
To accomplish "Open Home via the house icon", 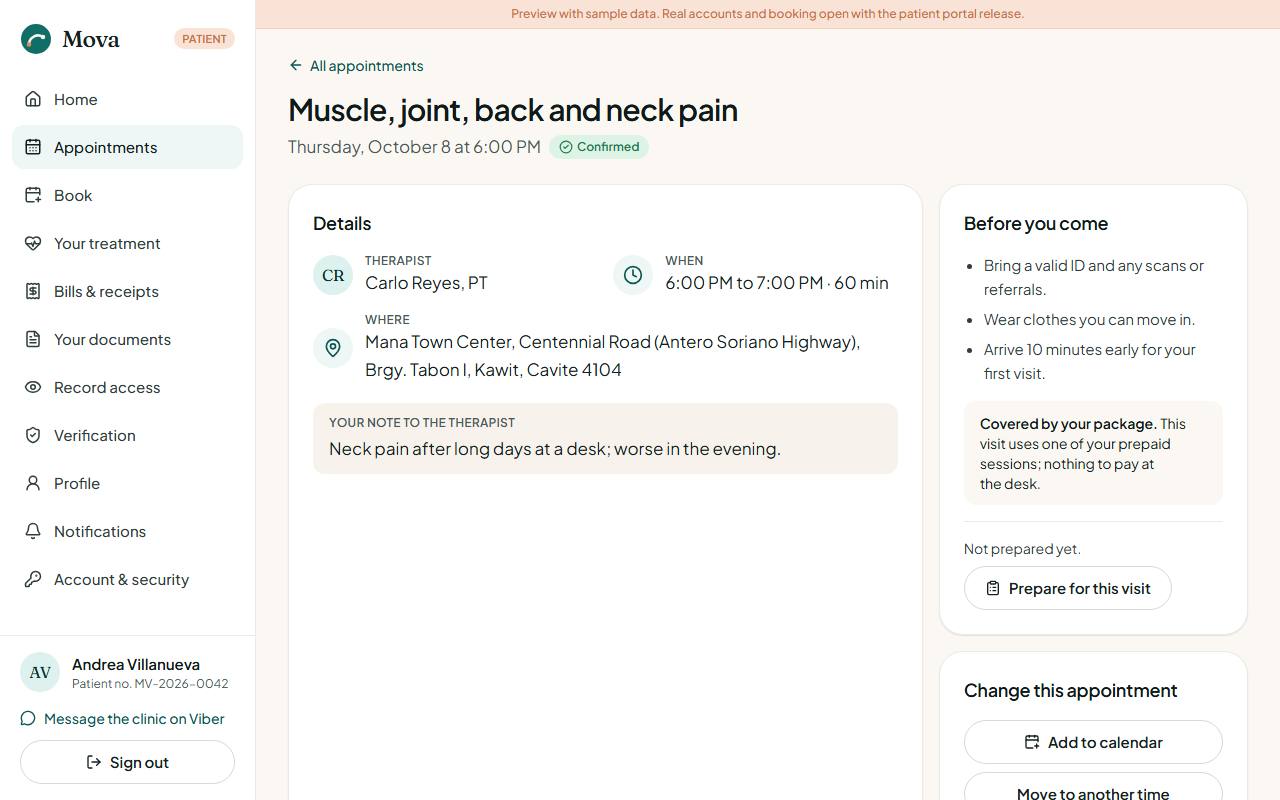I will pyautogui.click(x=33, y=99).
